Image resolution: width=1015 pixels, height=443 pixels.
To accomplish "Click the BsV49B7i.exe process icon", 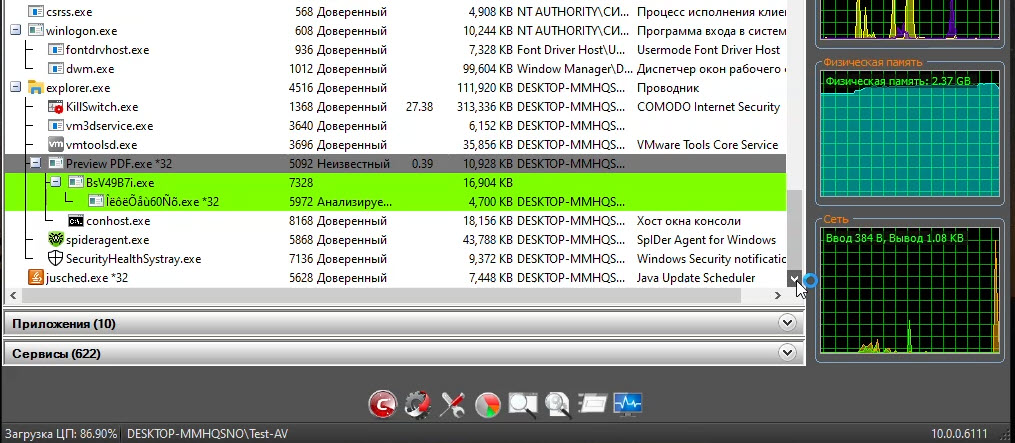I will 76,183.
